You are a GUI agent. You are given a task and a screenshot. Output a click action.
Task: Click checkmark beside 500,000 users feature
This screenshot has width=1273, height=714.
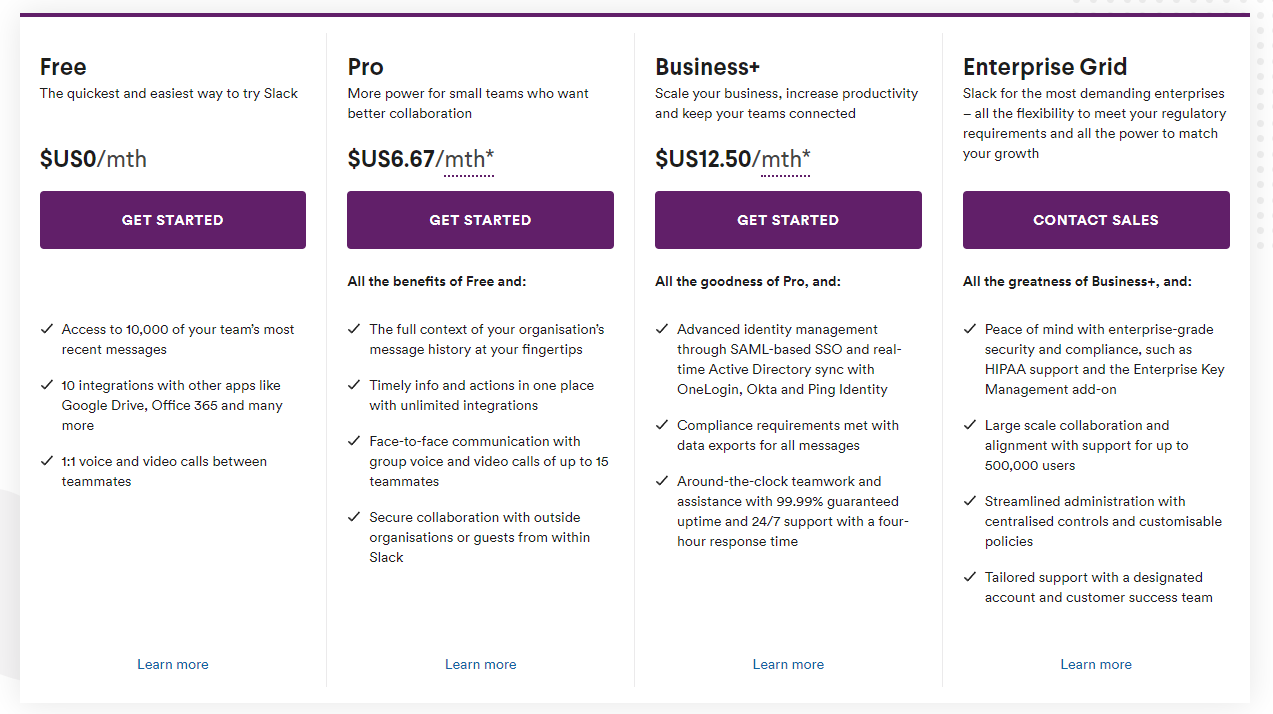click(x=970, y=424)
